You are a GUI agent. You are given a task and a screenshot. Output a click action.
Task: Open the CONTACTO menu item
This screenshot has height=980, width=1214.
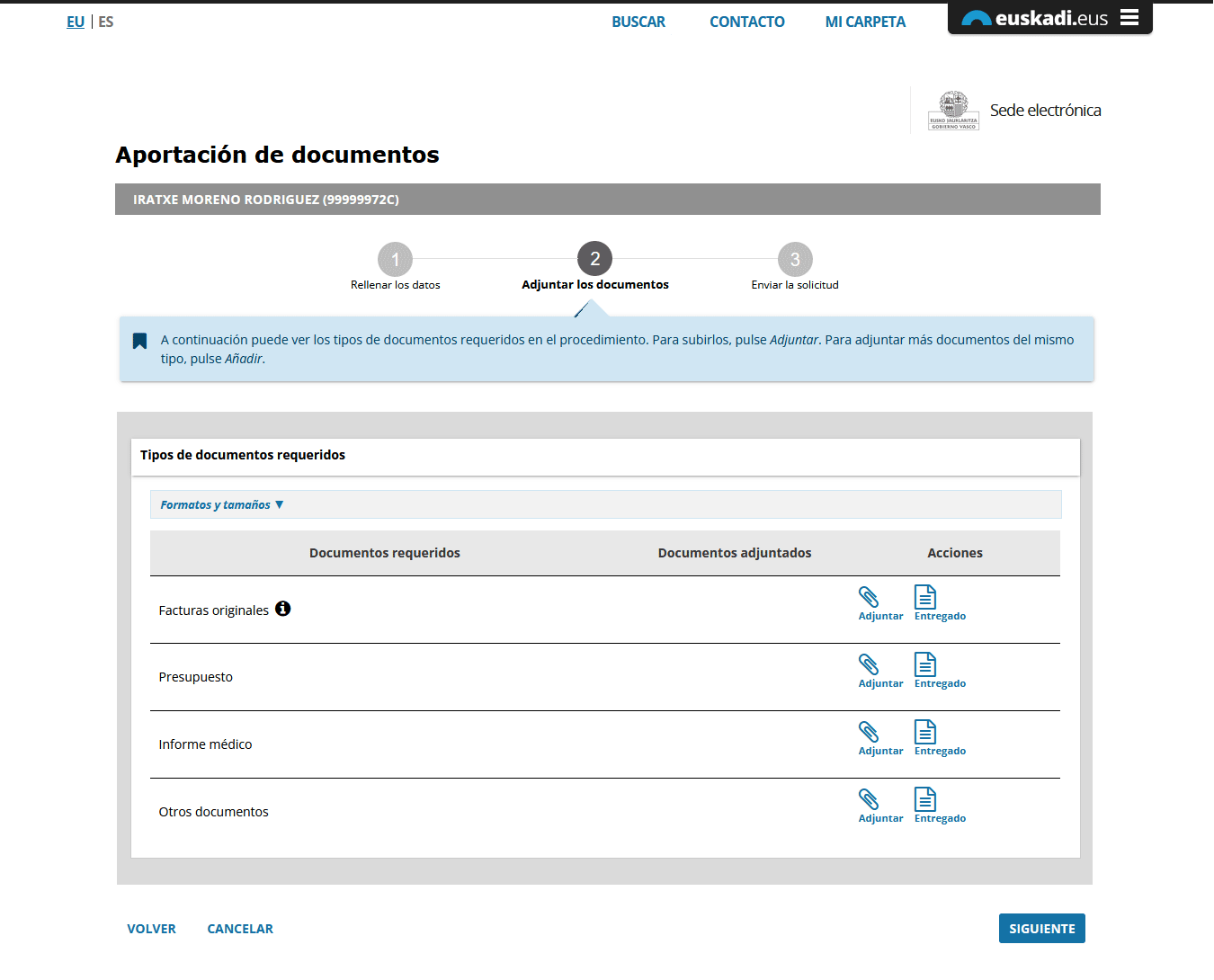coord(746,22)
